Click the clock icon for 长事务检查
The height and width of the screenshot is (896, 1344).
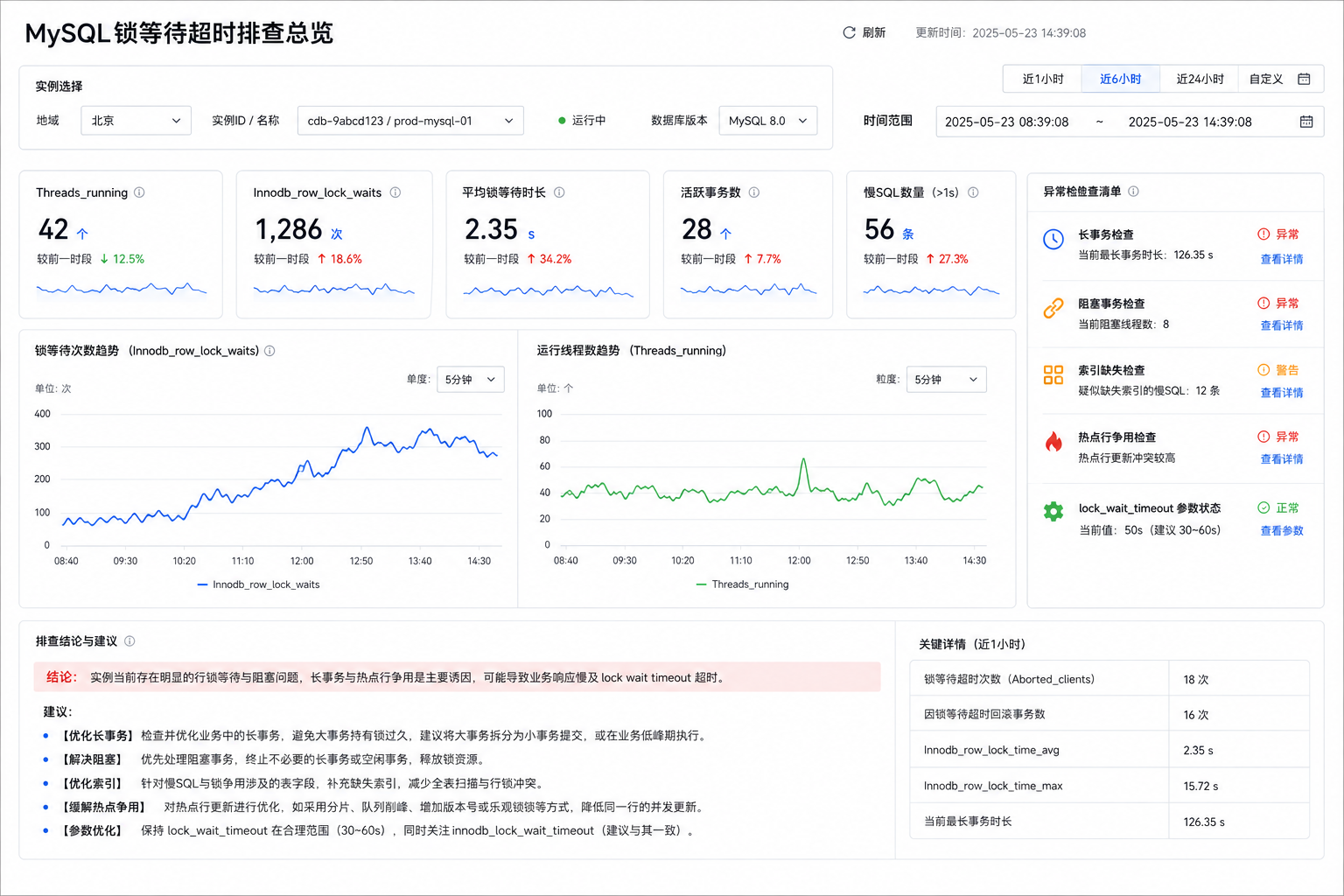1053,239
